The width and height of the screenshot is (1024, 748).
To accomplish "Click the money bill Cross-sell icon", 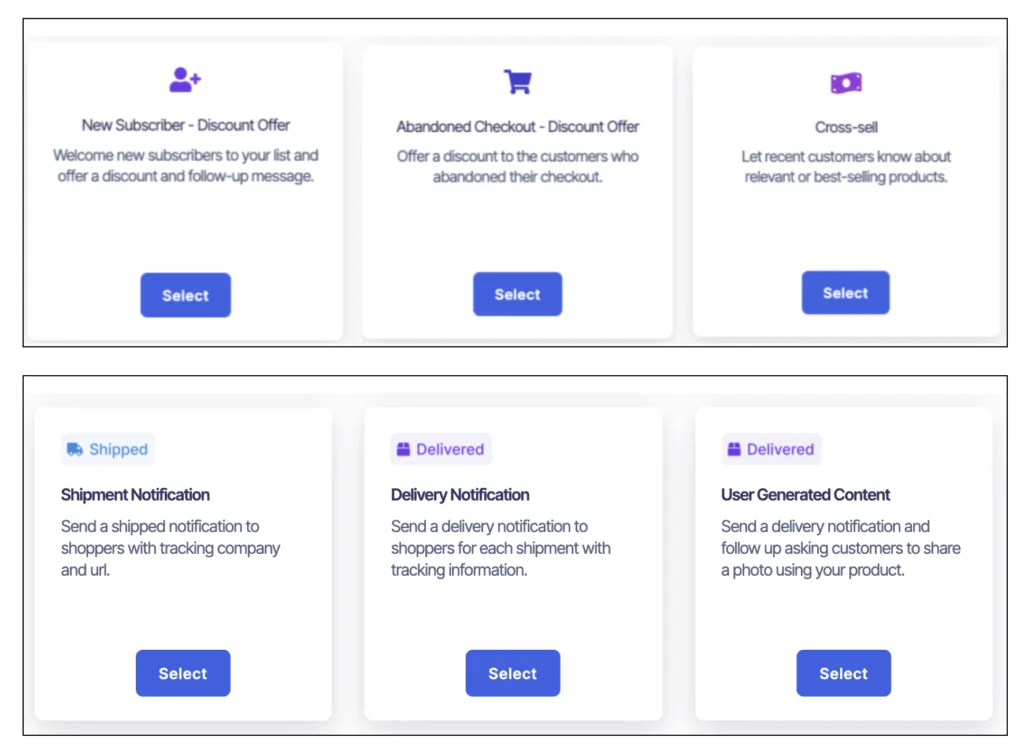I will point(846,83).
